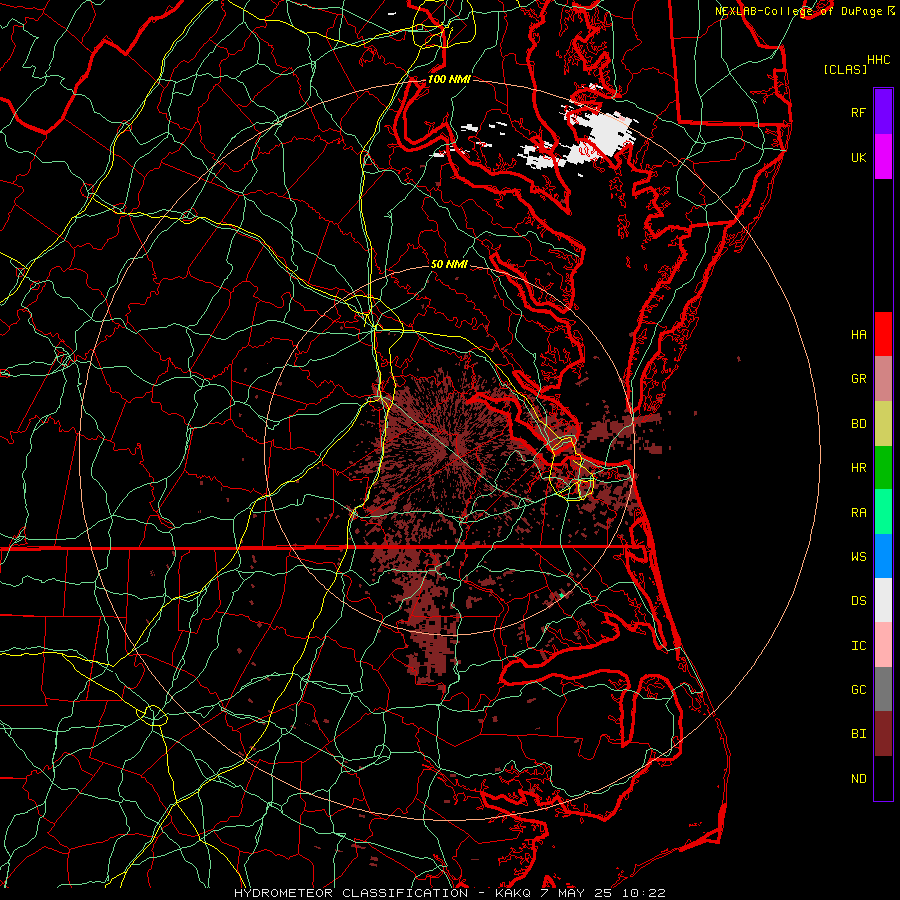Screen dimensions: 900x900
Task: Click the BD legend label
Action: tap(858, 424)
